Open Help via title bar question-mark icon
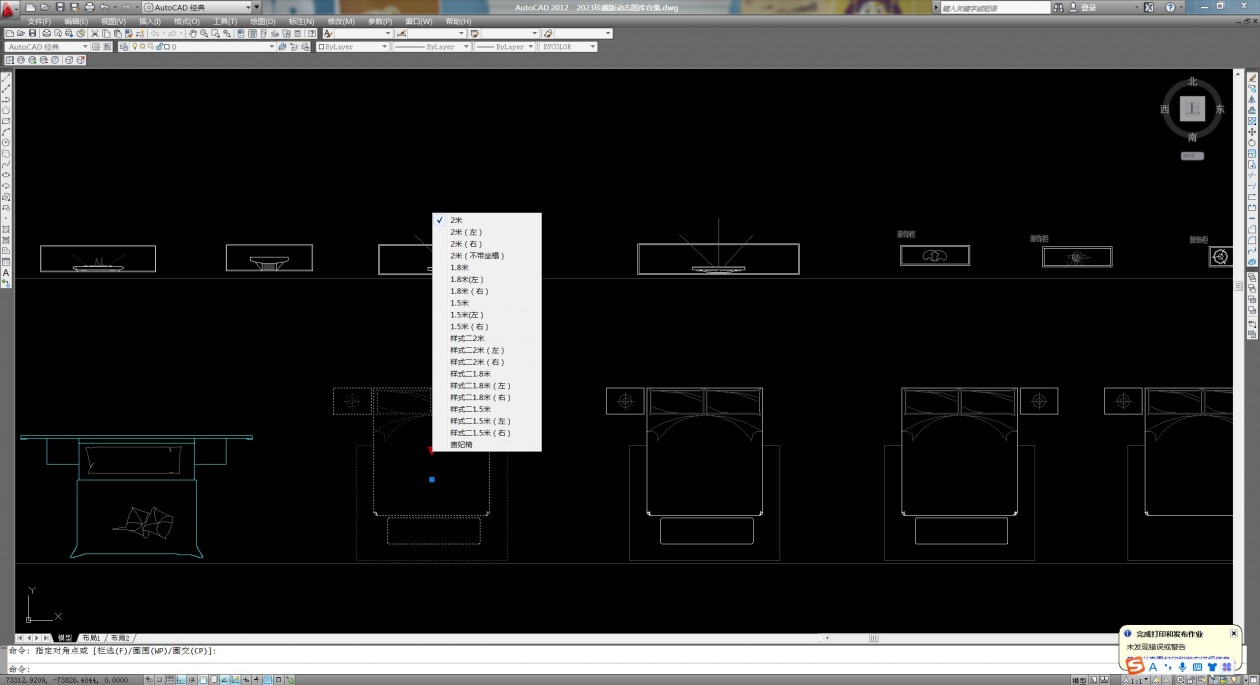 (1170, 7)
